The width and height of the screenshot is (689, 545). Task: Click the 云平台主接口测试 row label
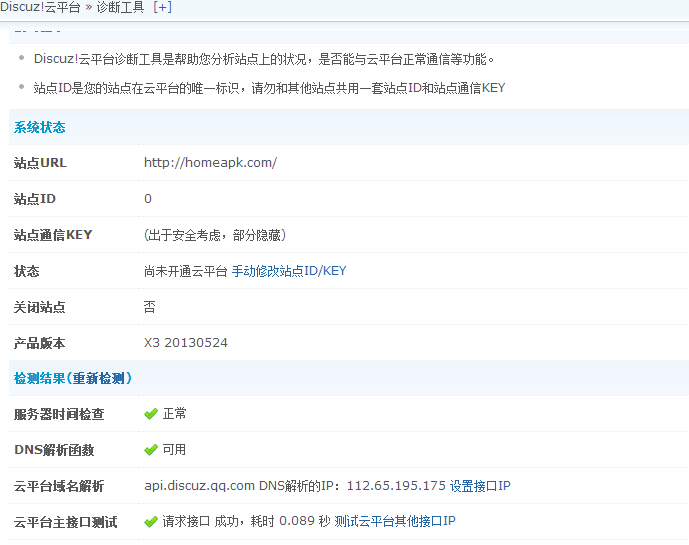tap(65, 522)
